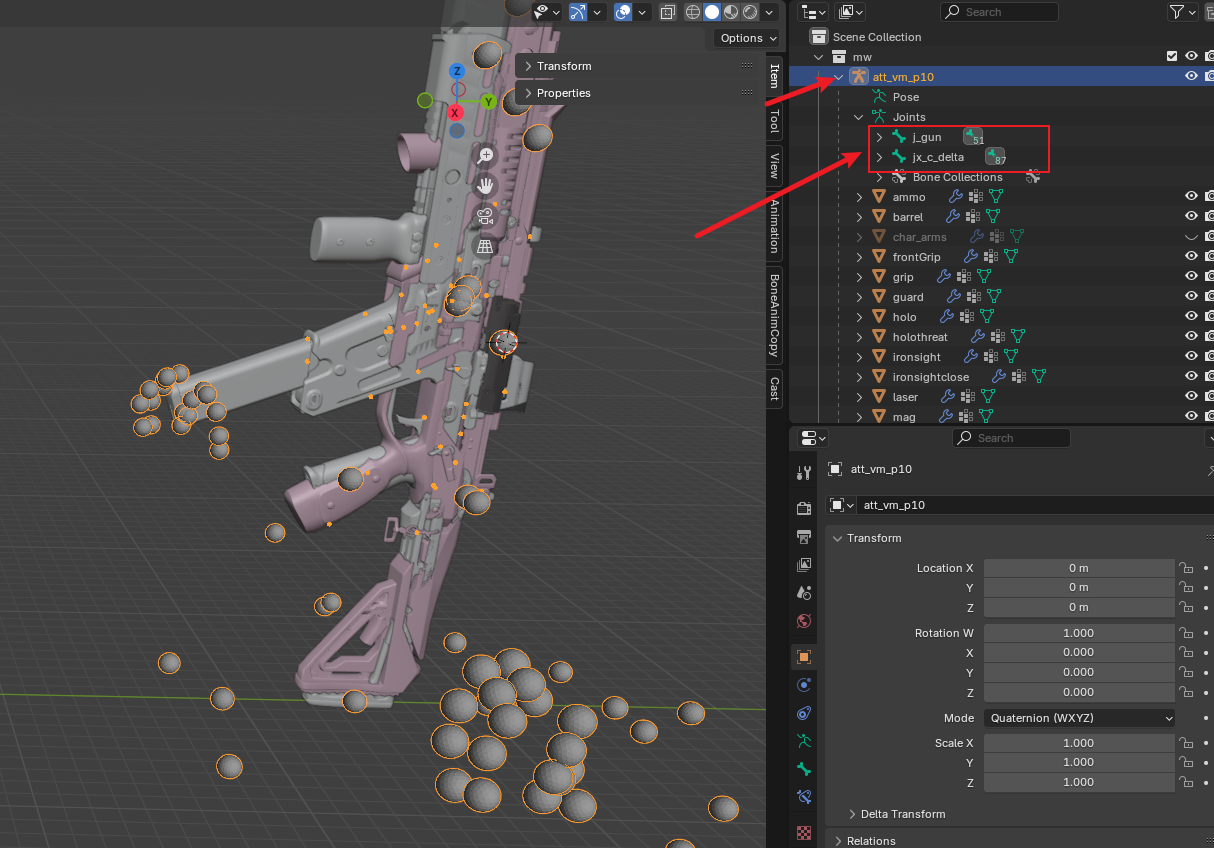Toggle camera view gizmo in viewport
This screenshot has width=1214, height=848.
(x=486, y=216)
